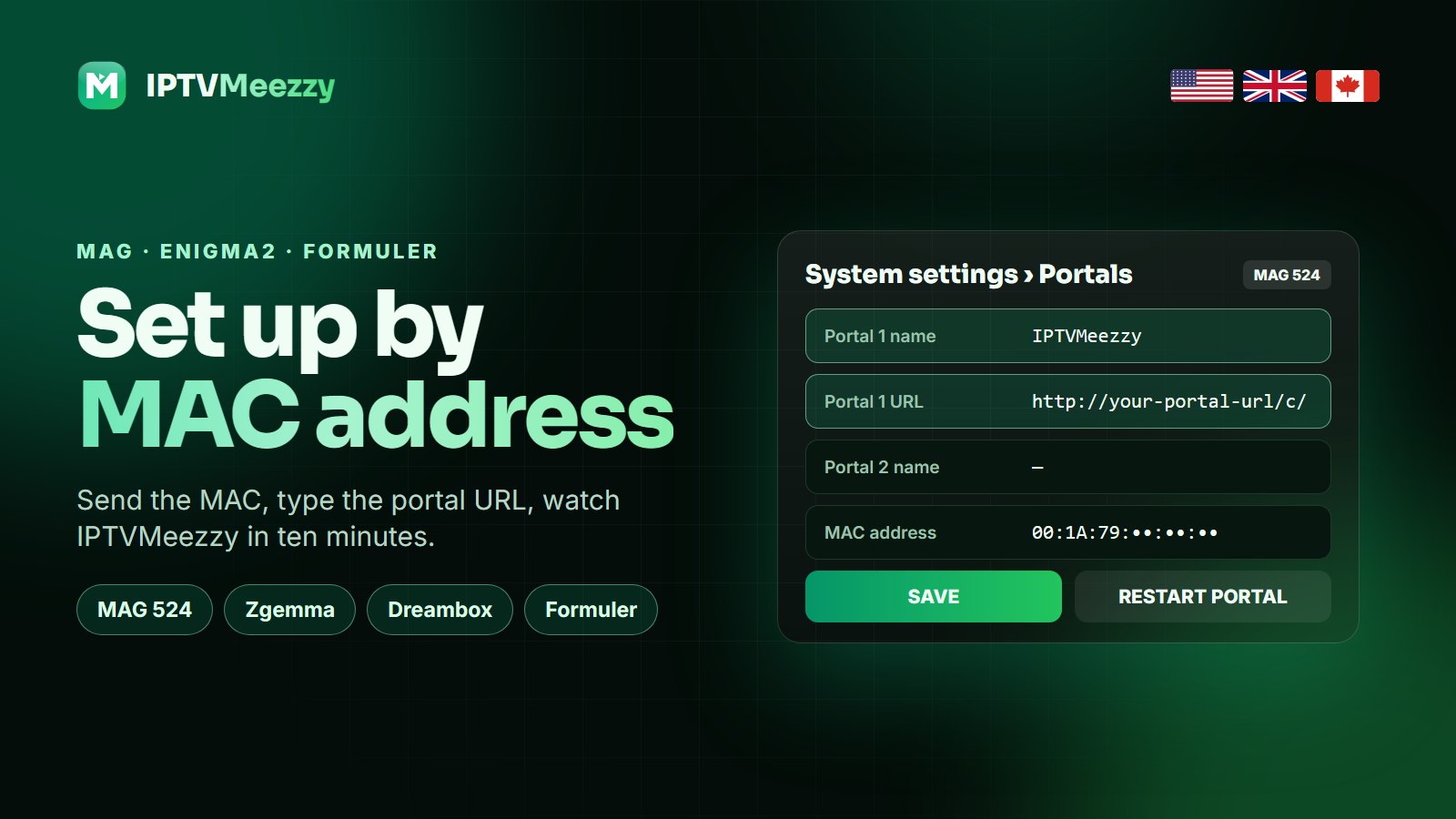Viewport: 1456px width, 819px height.
Task: Open the IPTVMeezzy brand name link
Action: [x=240, y=86]
